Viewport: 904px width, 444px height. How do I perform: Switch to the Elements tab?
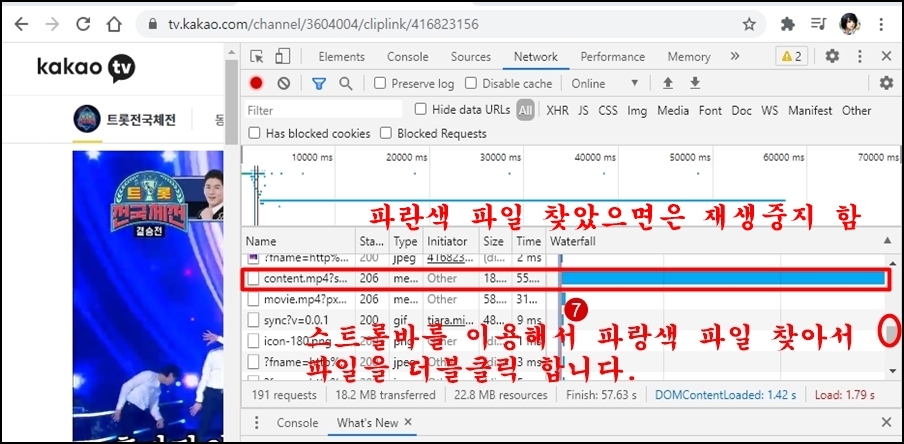(342, 57)
